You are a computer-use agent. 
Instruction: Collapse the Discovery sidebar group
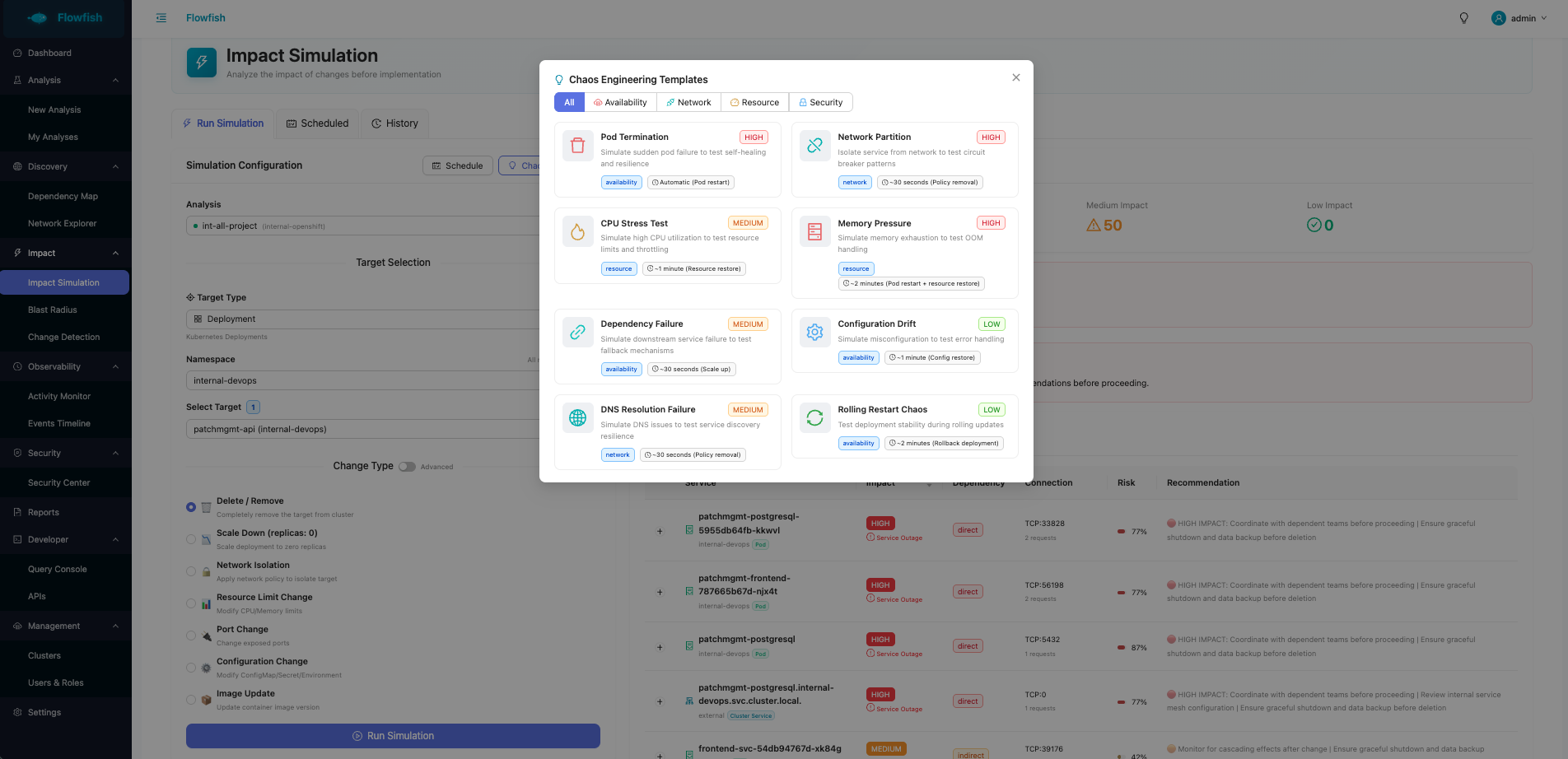point(115,167)
